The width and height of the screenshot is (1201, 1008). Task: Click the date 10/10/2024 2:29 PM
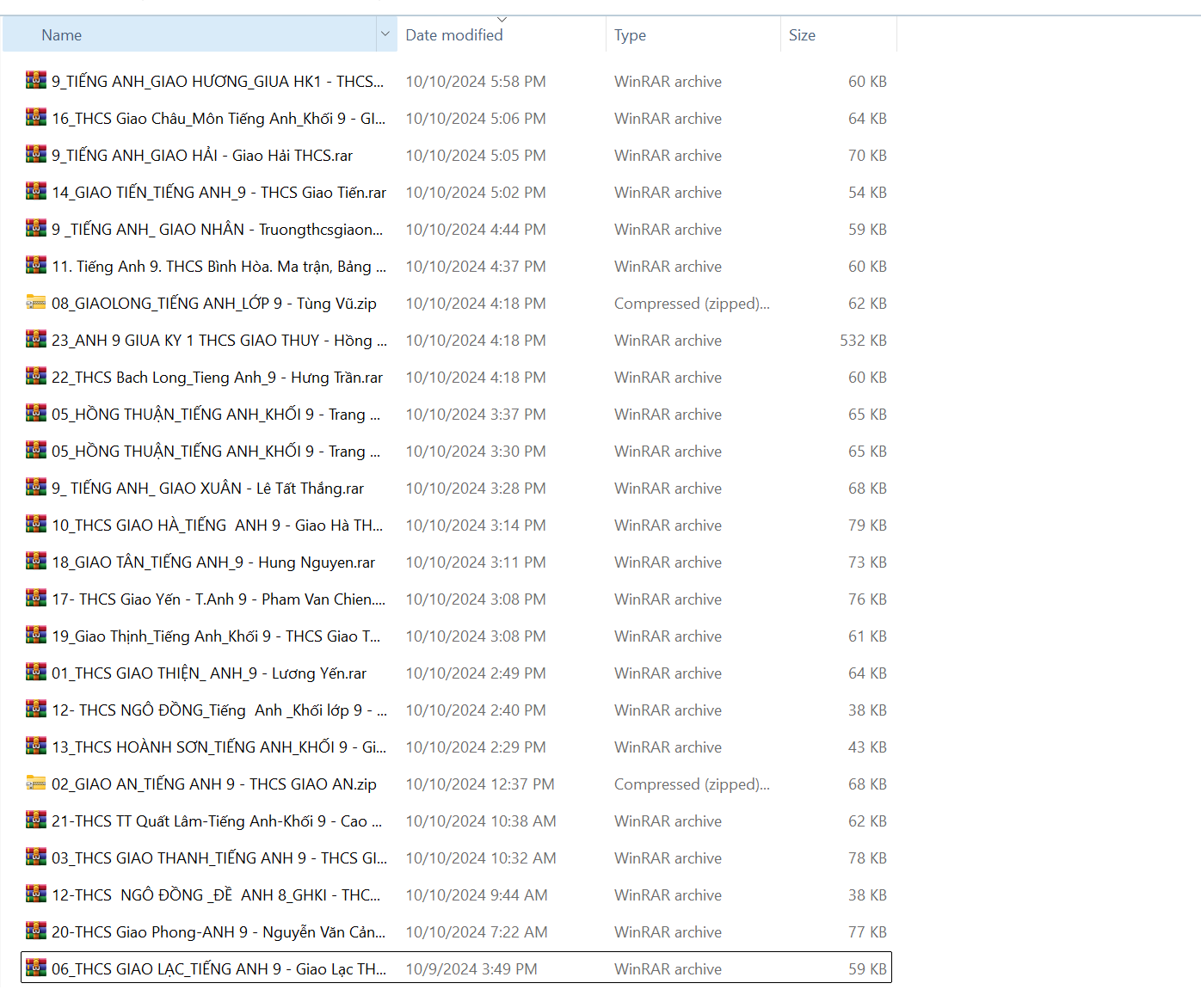click(476, 747)
